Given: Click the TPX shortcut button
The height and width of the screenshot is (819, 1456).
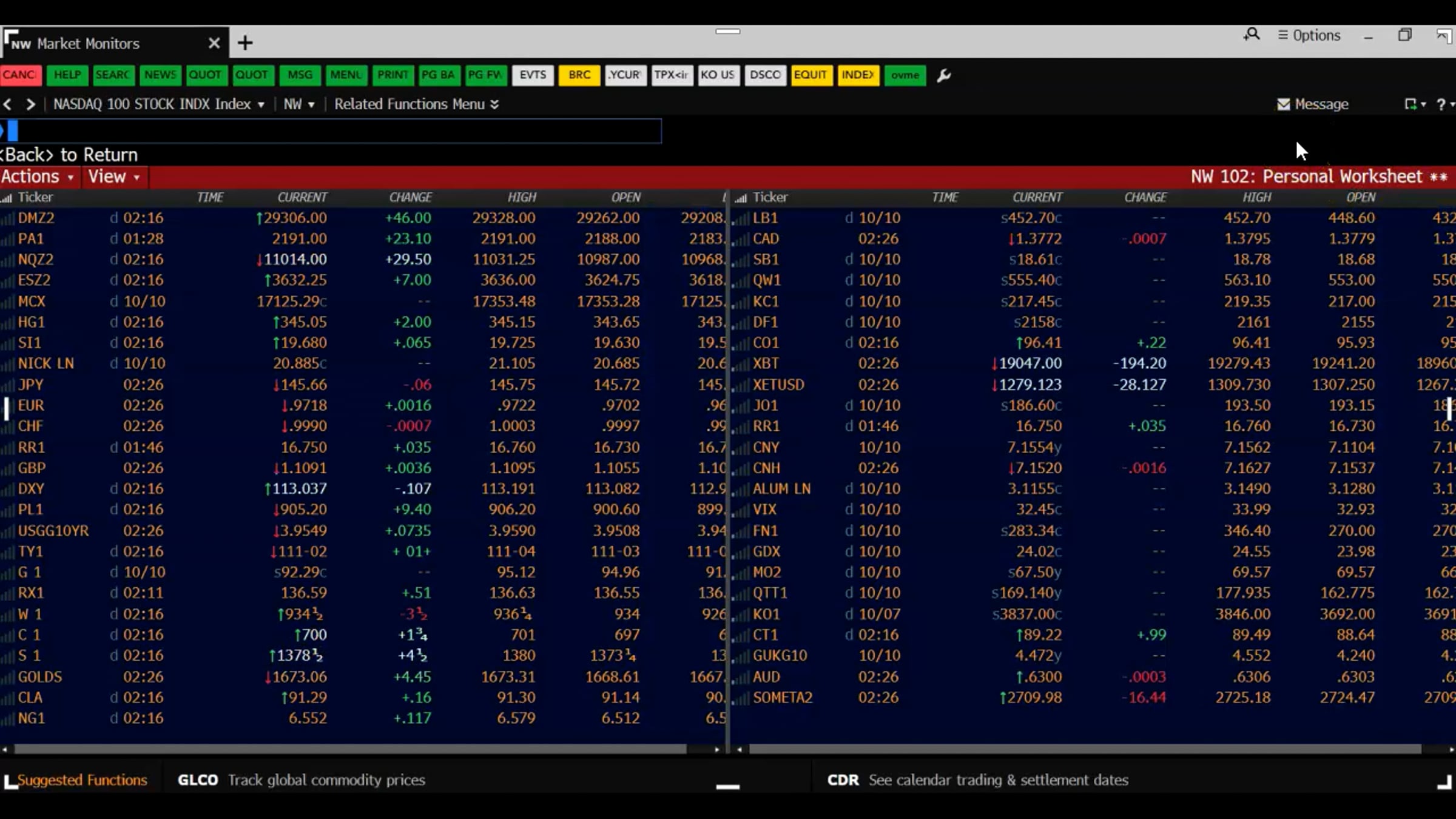Looking at the screenshot, I should (x=672, y=75).
